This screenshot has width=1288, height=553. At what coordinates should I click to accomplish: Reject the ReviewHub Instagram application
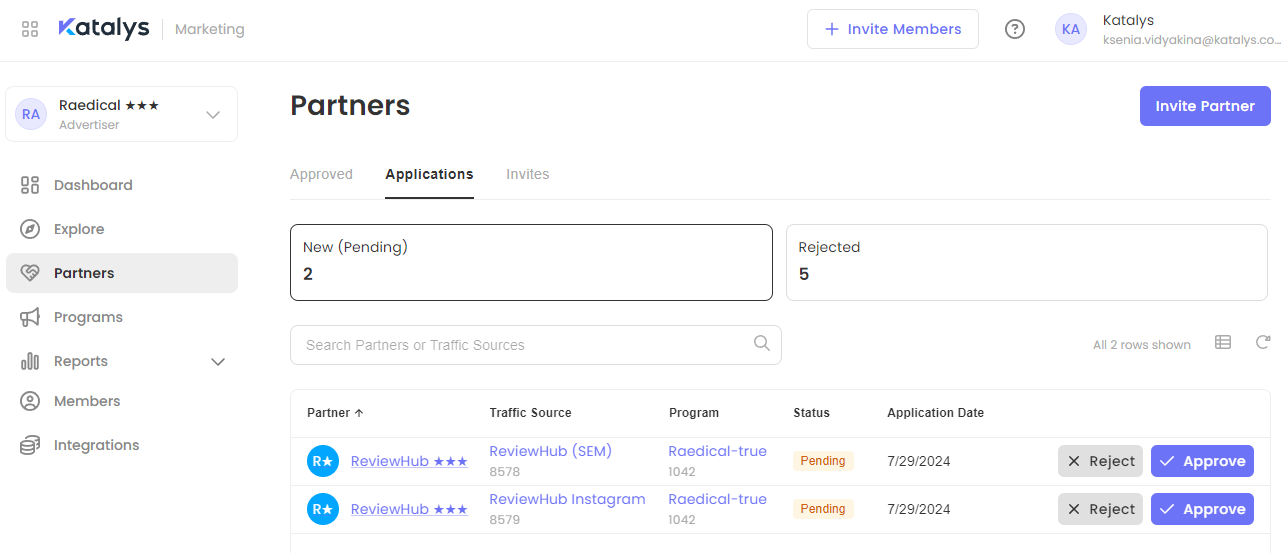coord(1100,509)
